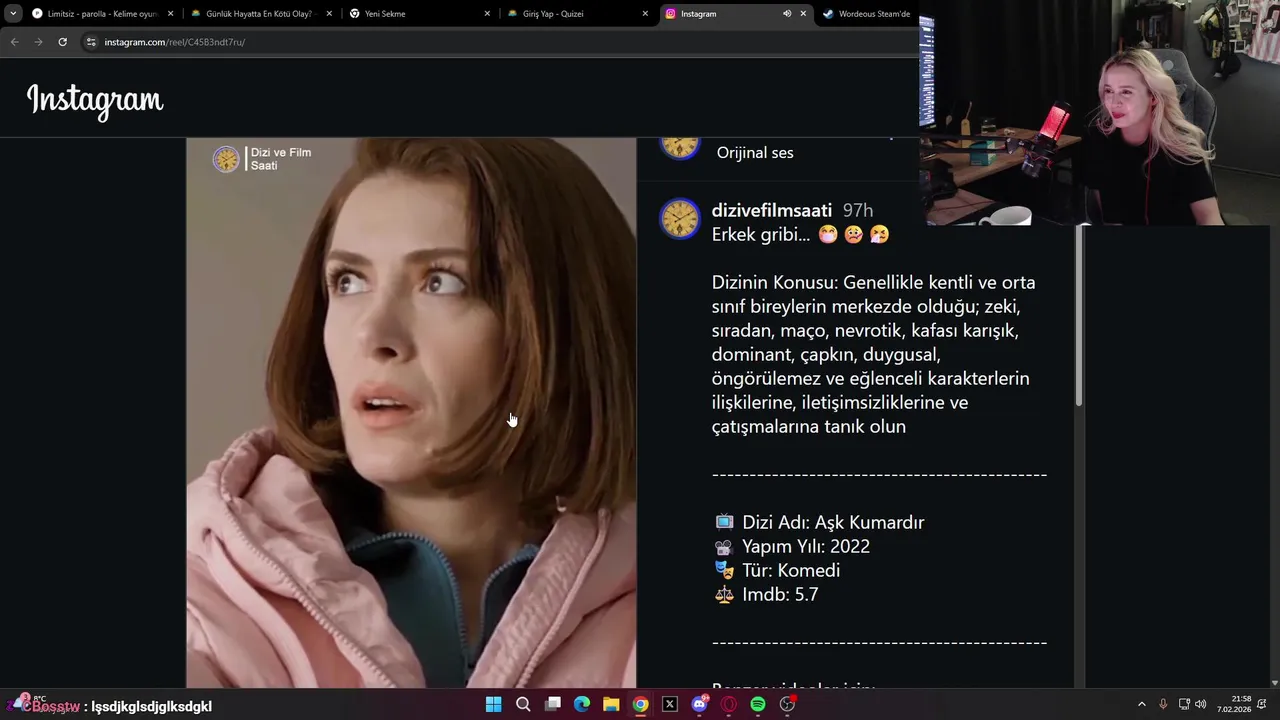Open the dizivefilmsaati username link

tap(772, 210)
